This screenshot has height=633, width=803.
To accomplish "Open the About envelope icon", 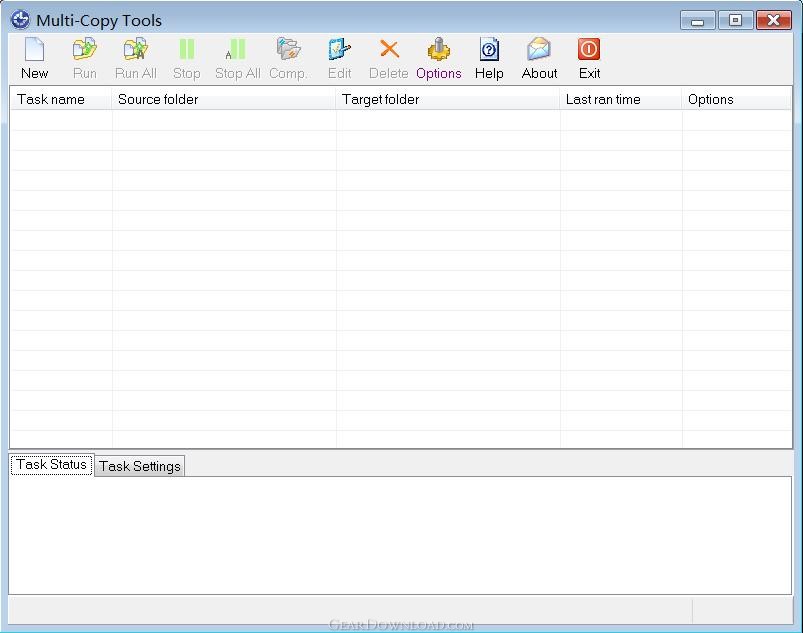I will click(539, 49).
